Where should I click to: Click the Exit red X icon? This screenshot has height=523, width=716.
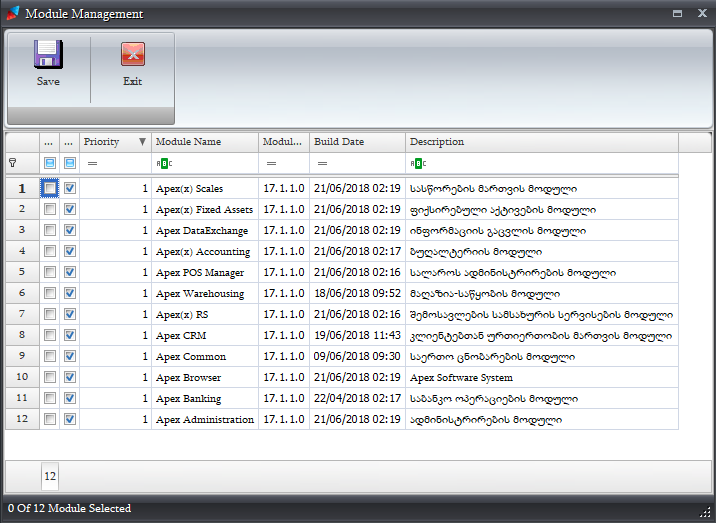click(133, 54)
